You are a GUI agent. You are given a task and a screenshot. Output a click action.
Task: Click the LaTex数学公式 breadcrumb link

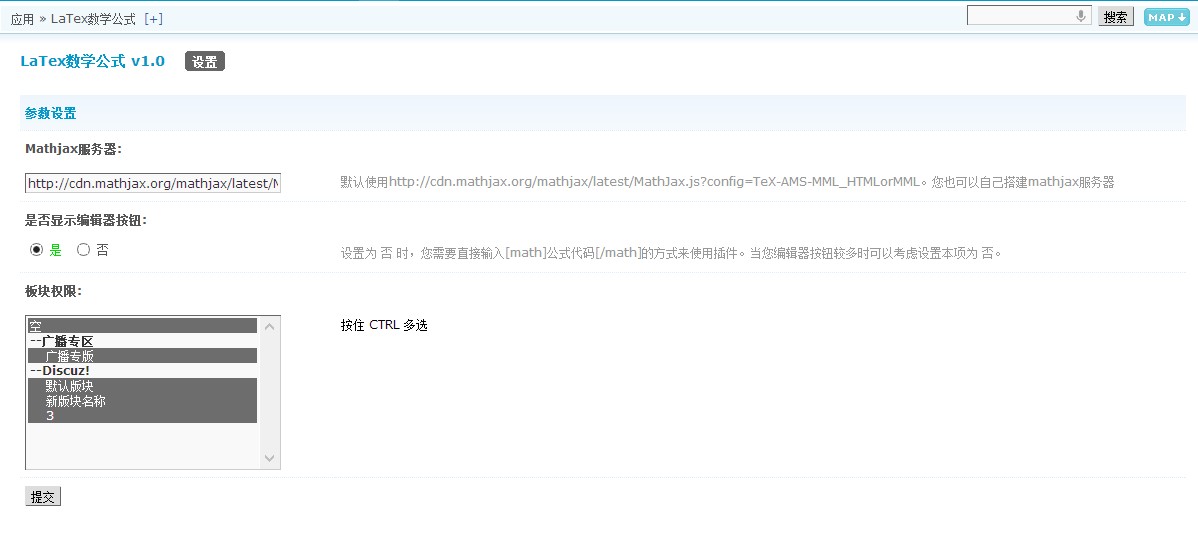click(93, 19)
